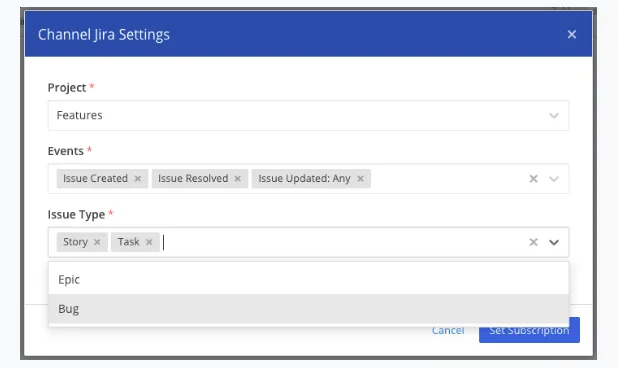Click the Story tag label
Image resolution: width=618 pixels, height=368 pixels.
(75, 242)
